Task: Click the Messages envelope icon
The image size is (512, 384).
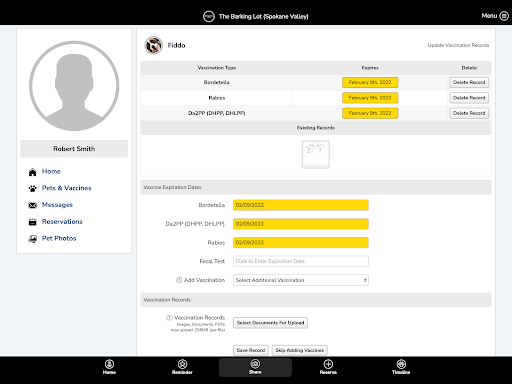Action: (x=32, y=205)
